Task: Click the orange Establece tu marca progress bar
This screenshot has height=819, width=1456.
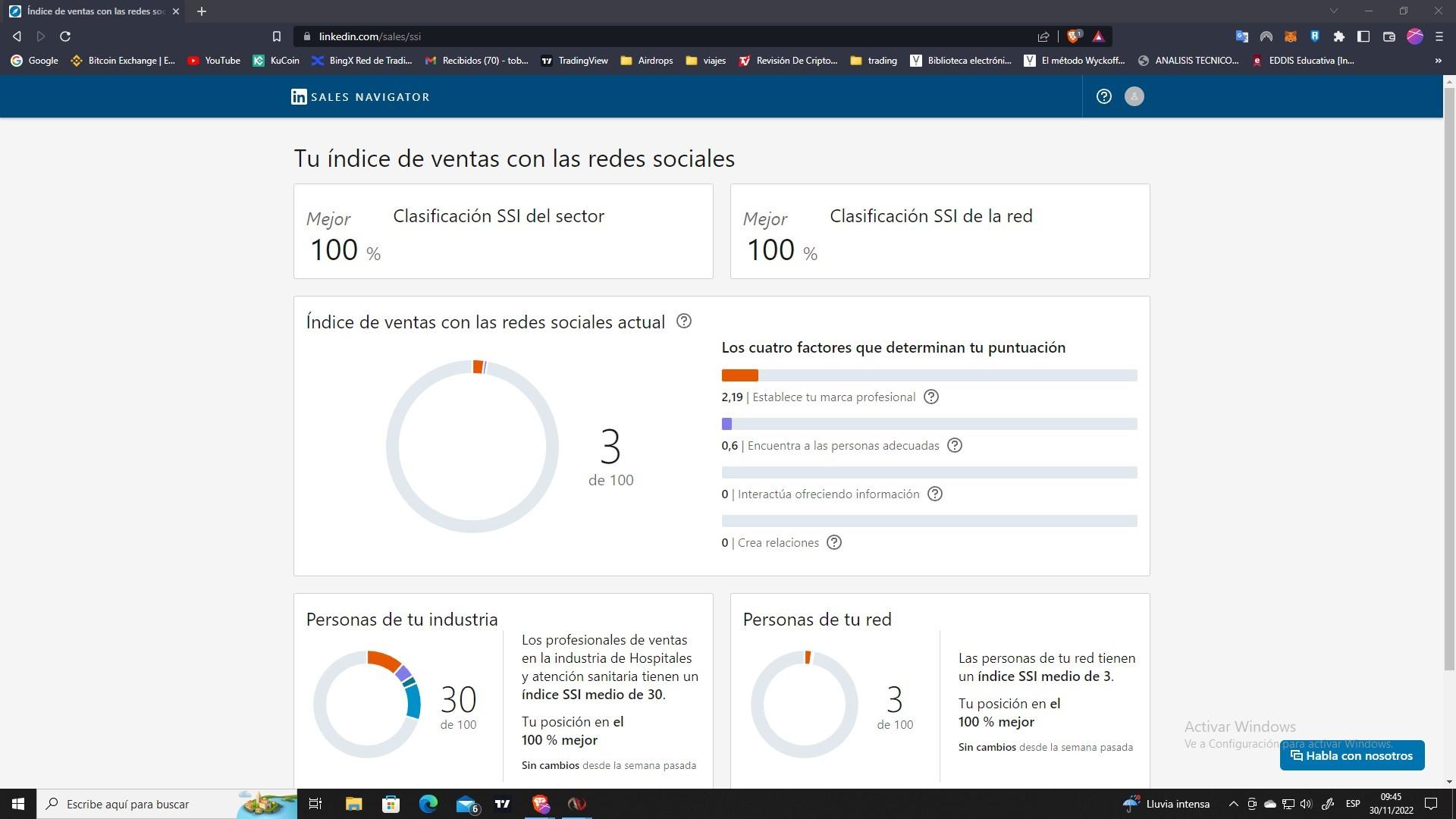Action: point(739,375)
